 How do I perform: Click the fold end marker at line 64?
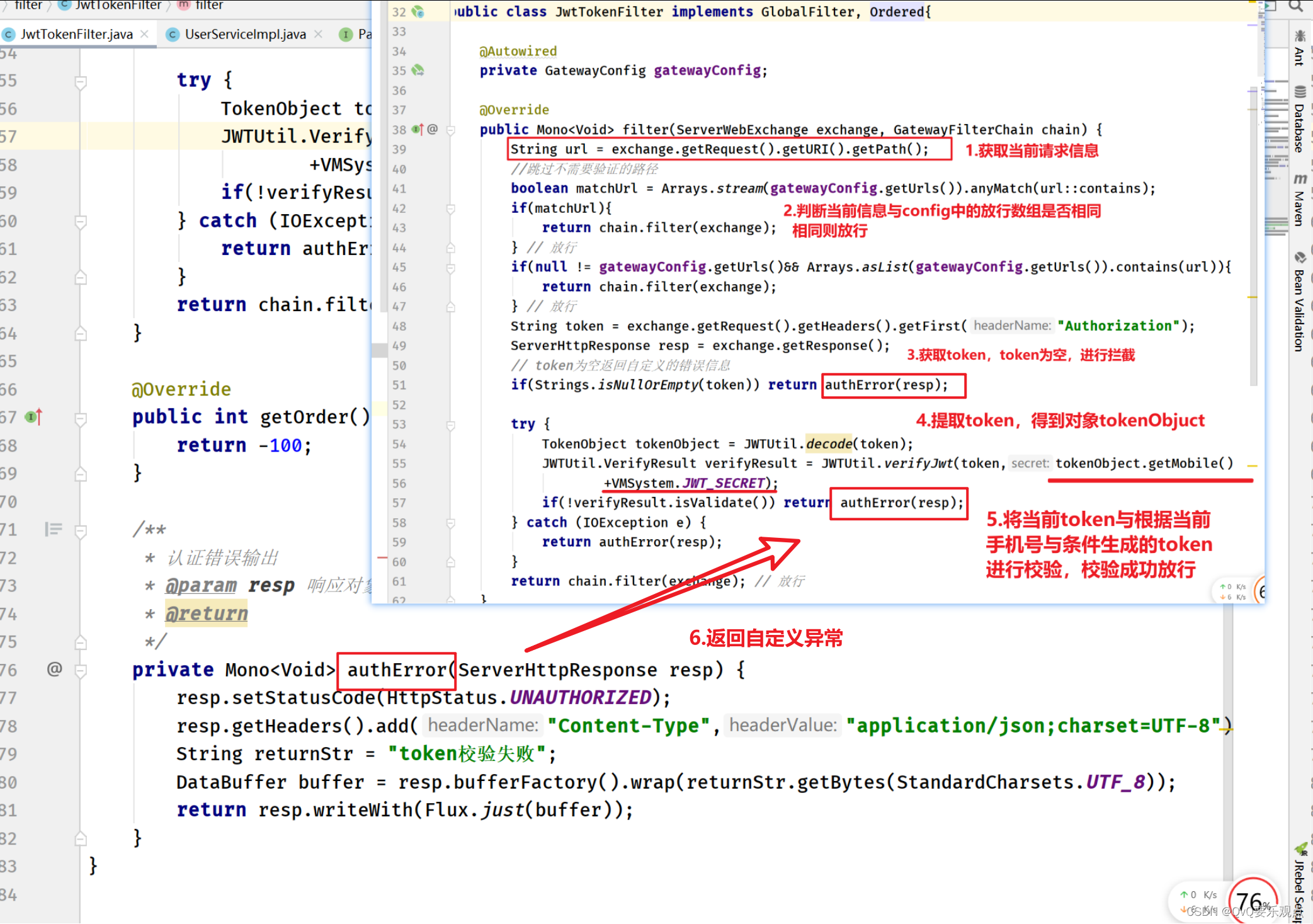tap(81, 333)
